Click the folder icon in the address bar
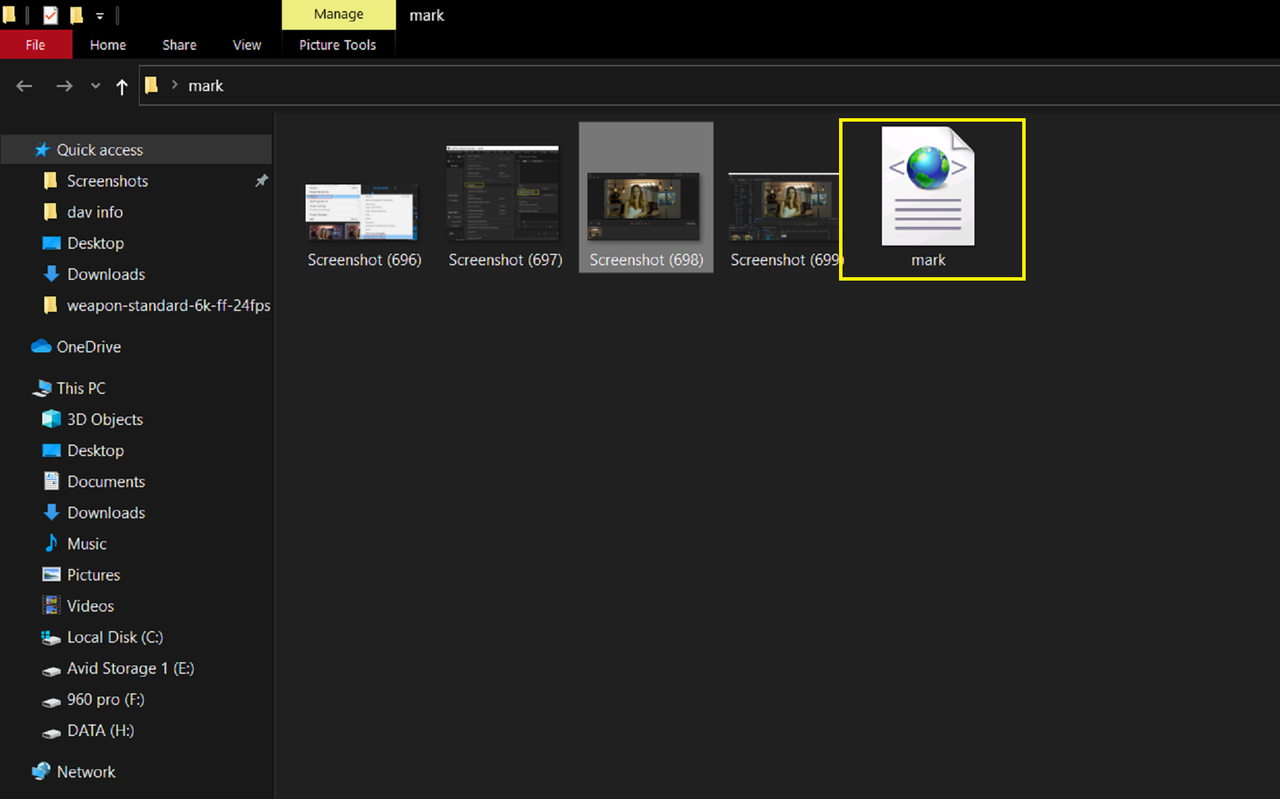The height and width of the screenshot is (799, 1280). (x=151, y=85)
